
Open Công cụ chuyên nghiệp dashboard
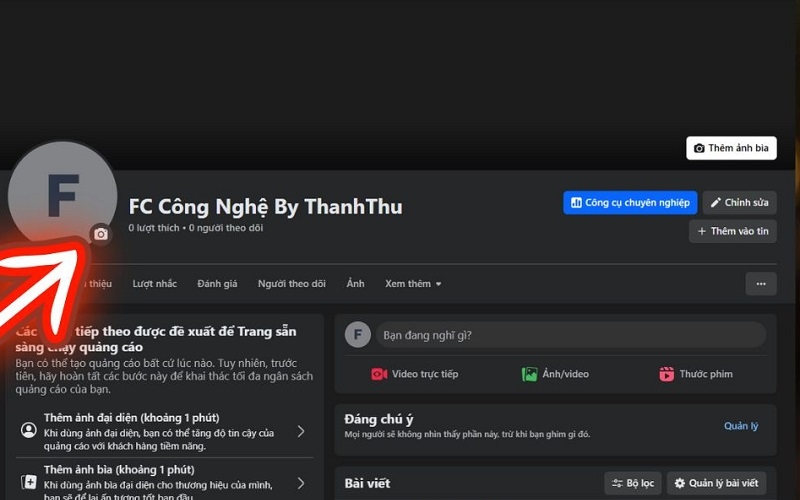630,203
